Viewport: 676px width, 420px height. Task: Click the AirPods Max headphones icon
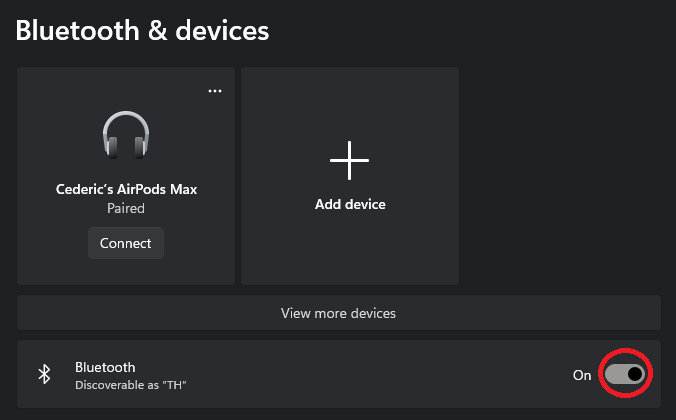click(x=126, y=135)
